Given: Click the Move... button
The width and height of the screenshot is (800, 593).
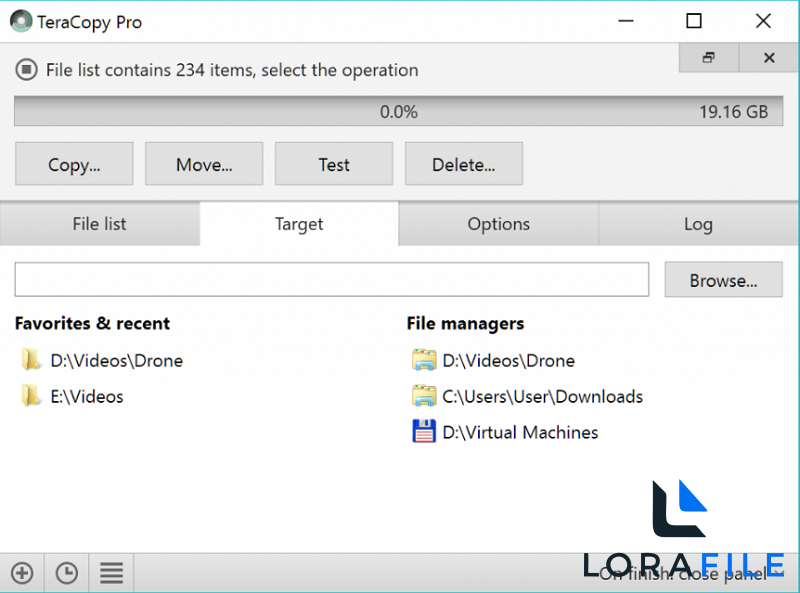Looking at the screenshot, I should coord(204,164).
